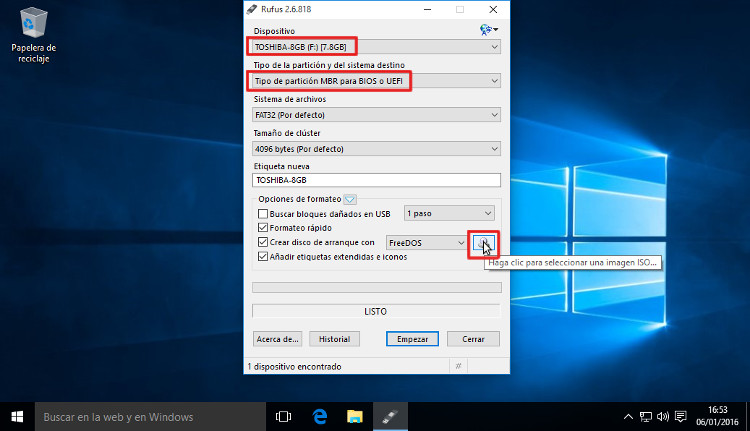The image size is (750, 431).
Task: Open network status tray icon
Action: pos(646,417)
